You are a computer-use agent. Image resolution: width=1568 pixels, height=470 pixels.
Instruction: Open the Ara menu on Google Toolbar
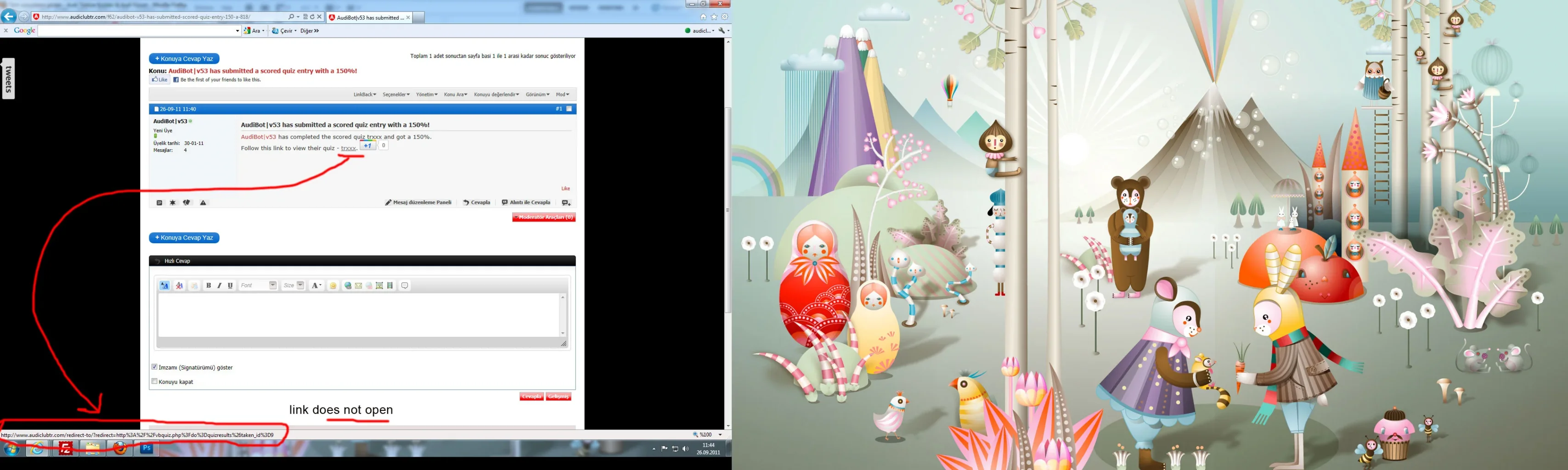(x=254, y=30)
